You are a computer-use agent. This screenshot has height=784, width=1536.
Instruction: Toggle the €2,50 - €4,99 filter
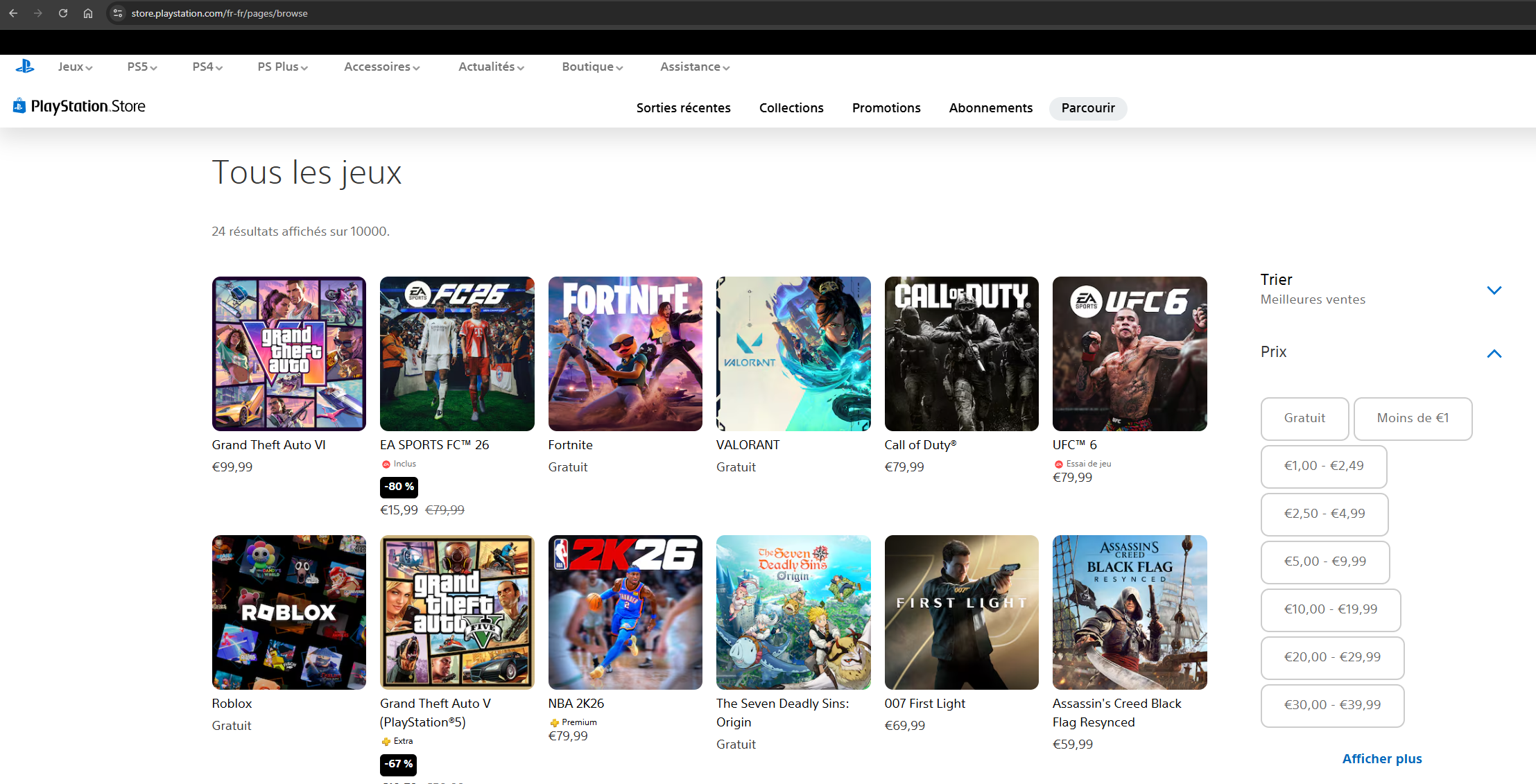click(x=1324, y=514)
